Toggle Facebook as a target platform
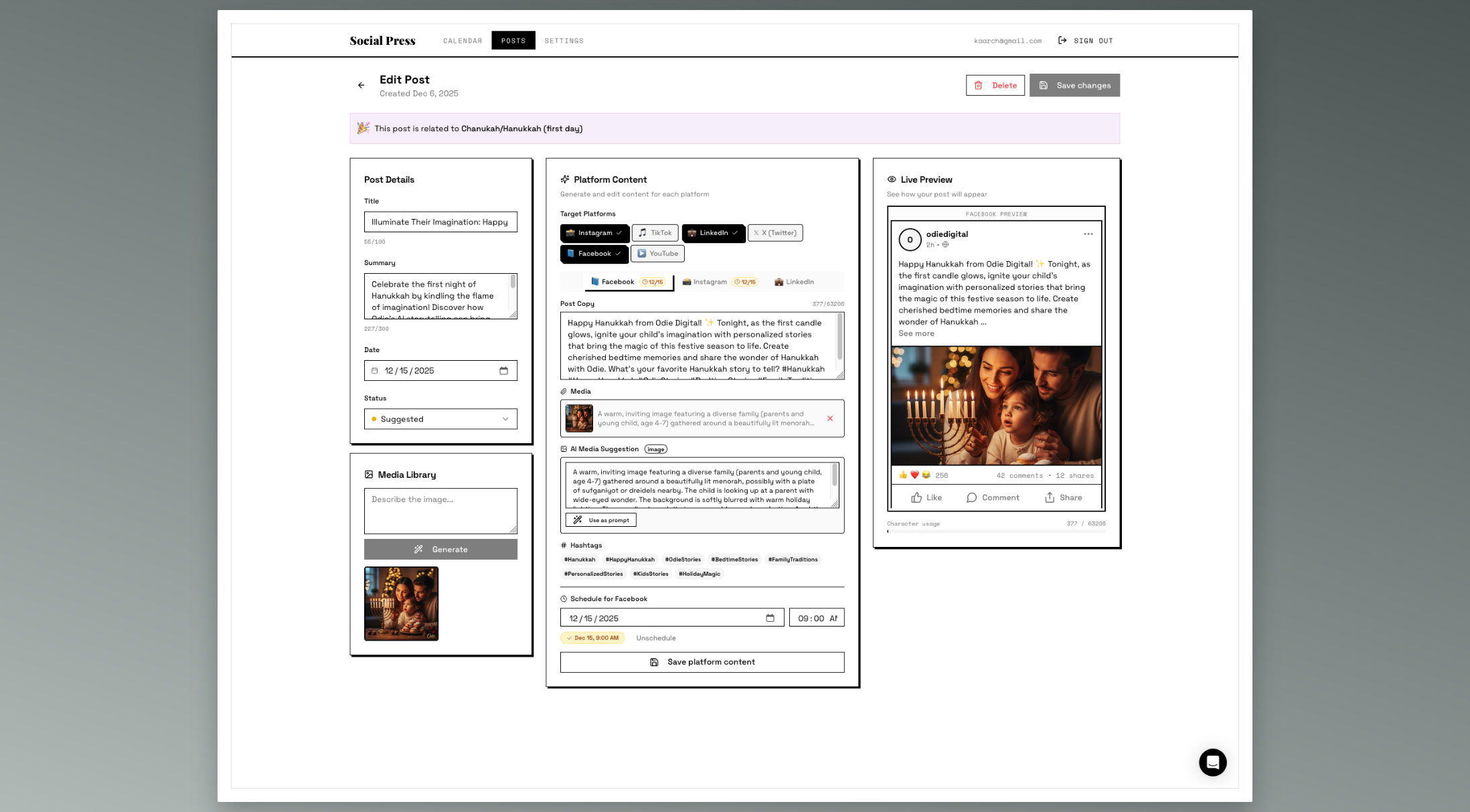1470x812 pixels. pyautogui.click(x=594, y=253)
